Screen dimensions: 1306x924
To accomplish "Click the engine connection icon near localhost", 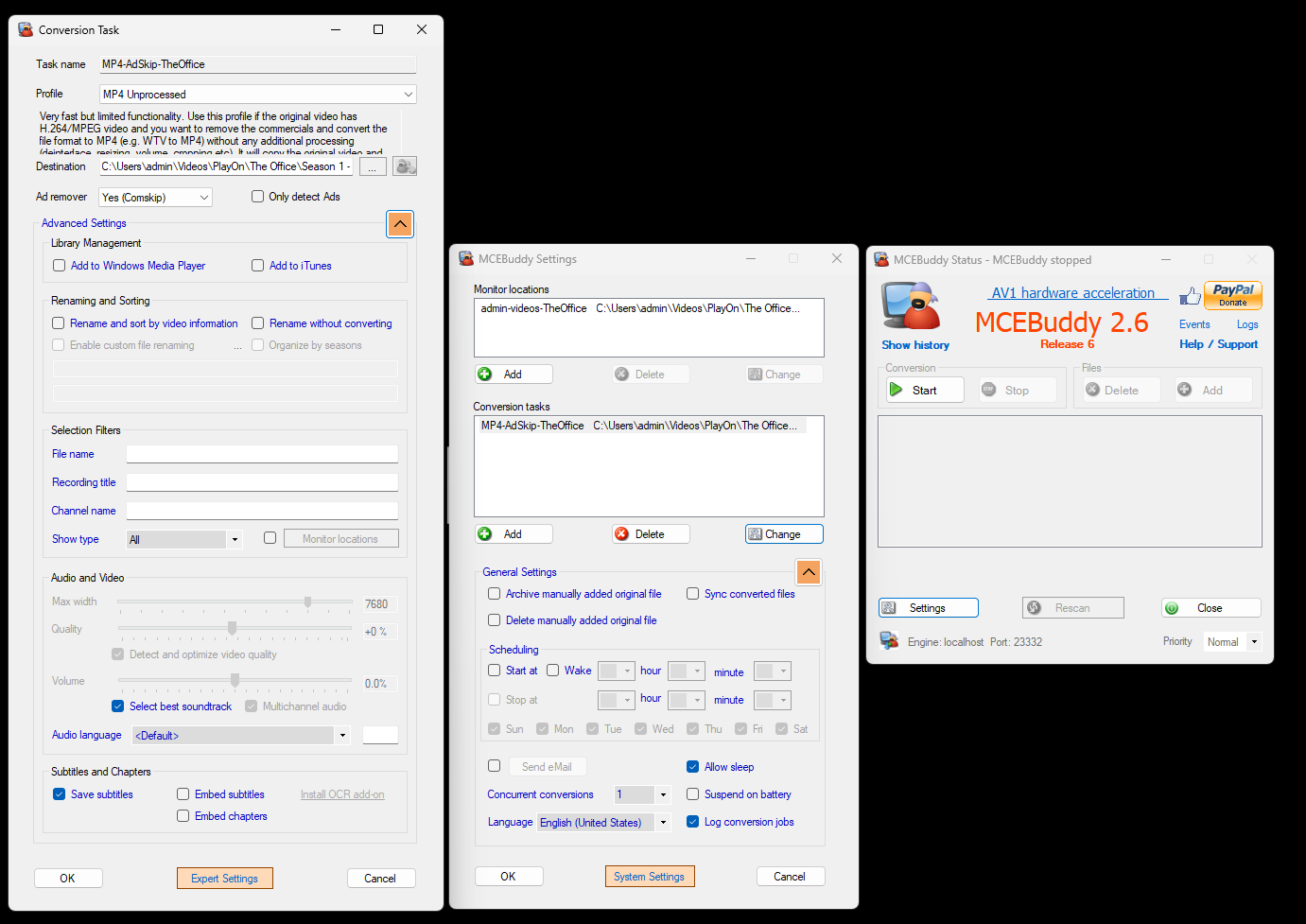I will [x=889, y=641].
